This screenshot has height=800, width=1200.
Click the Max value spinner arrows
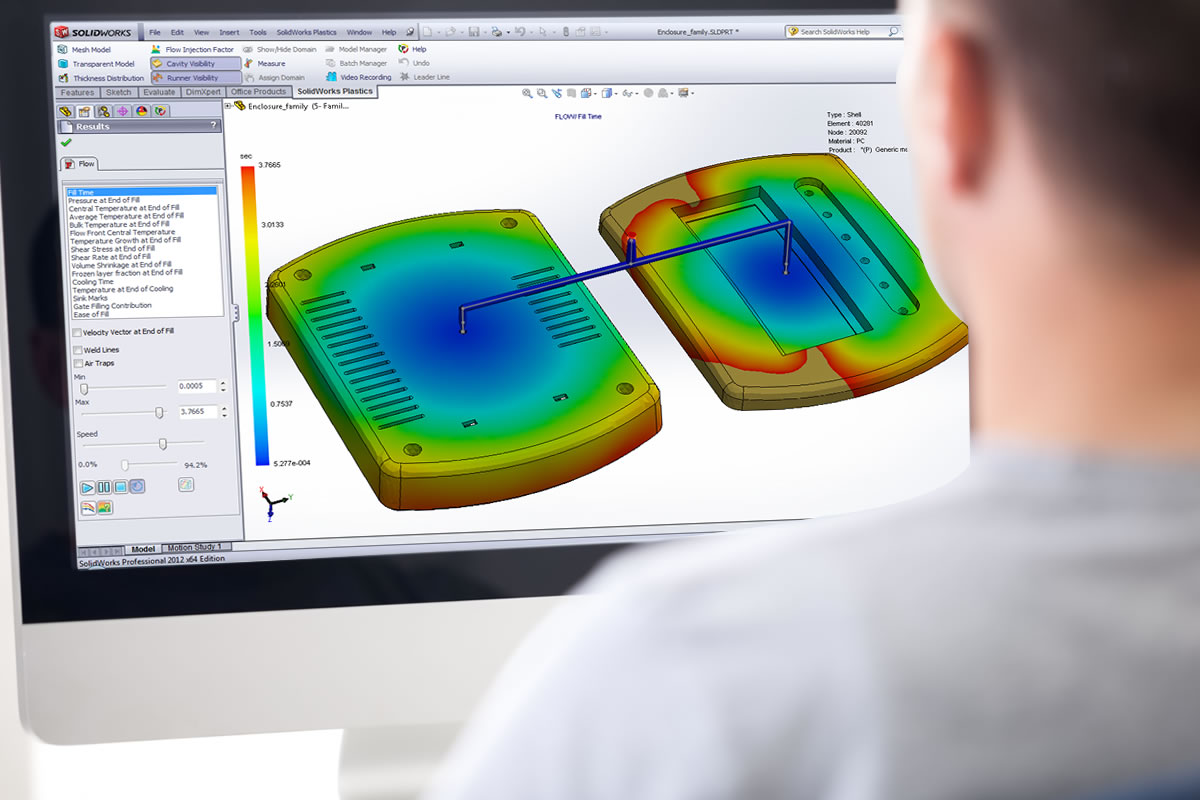(x=223, y=411)
